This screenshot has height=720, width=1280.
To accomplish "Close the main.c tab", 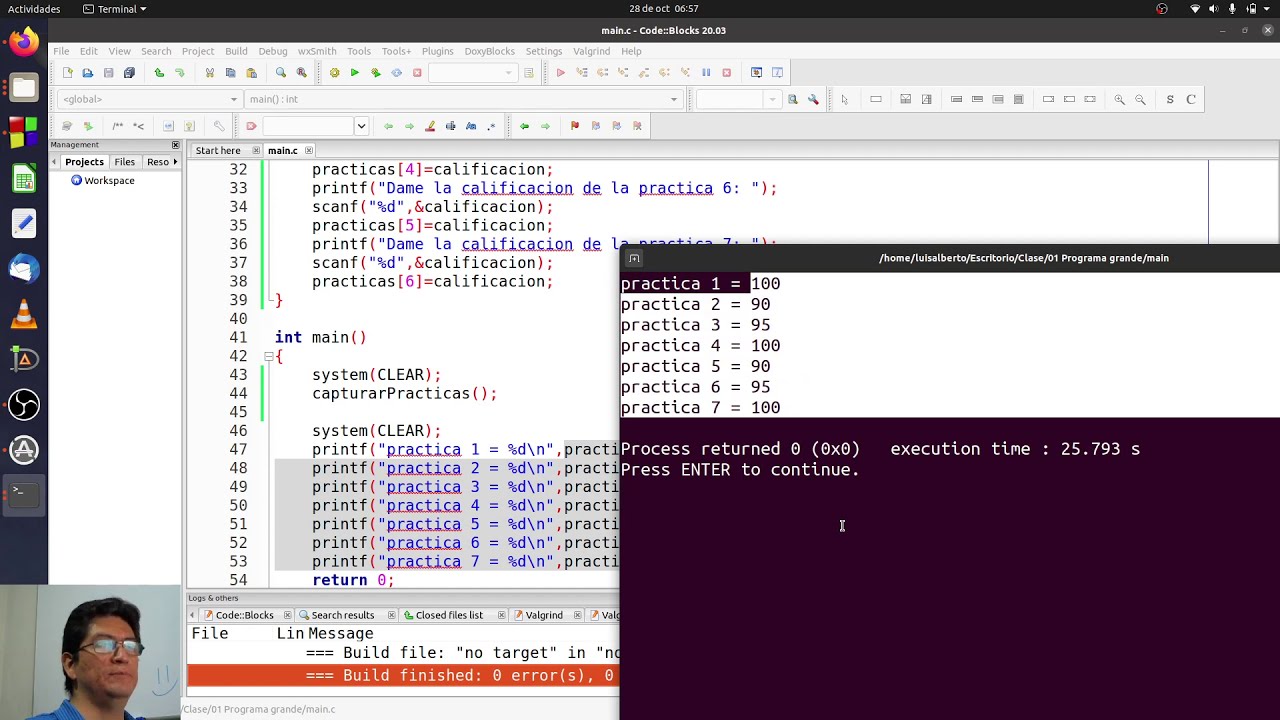I will tap(309, 151).
